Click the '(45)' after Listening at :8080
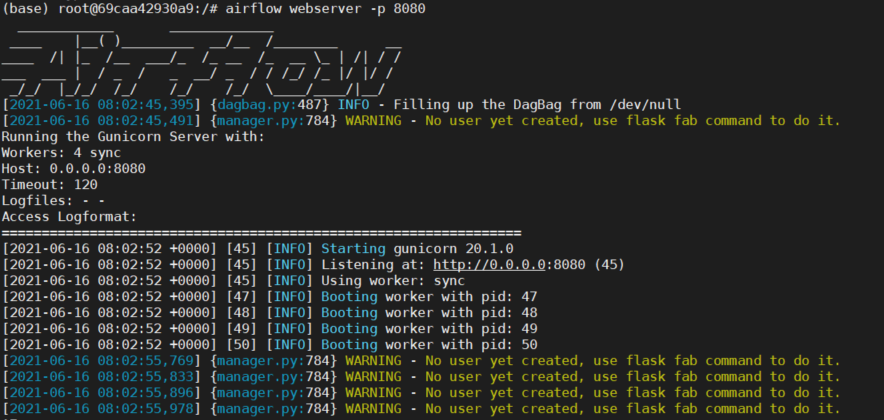The width and height of the screenshot is (884, 420). pyautogui.click(x=609, y=265)
